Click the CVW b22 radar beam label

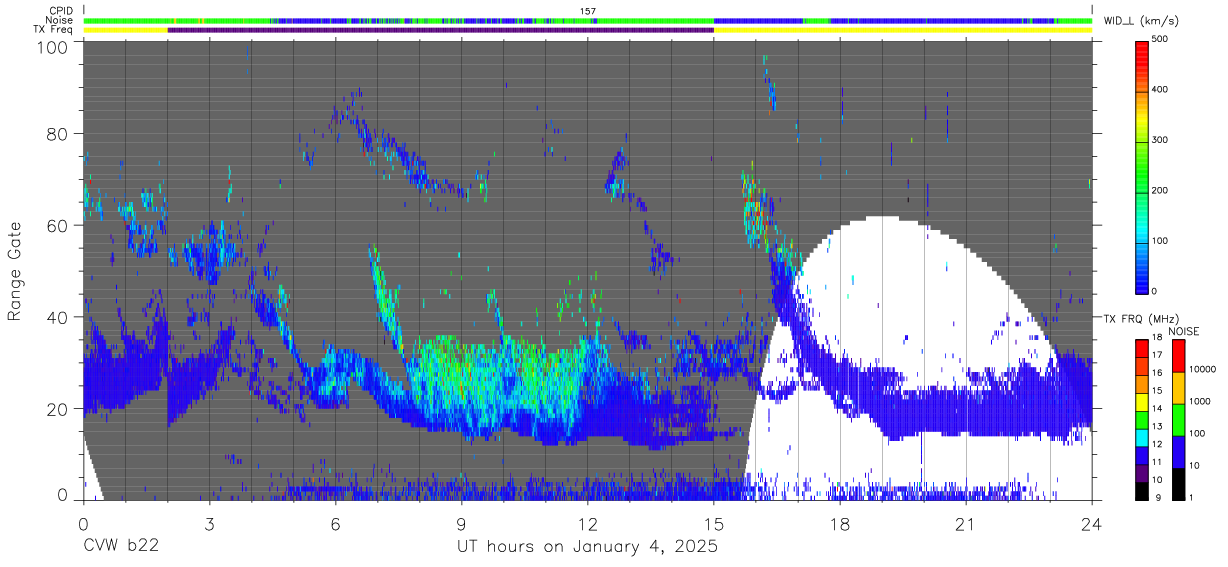pyautogui.click(x=120, y=547)
